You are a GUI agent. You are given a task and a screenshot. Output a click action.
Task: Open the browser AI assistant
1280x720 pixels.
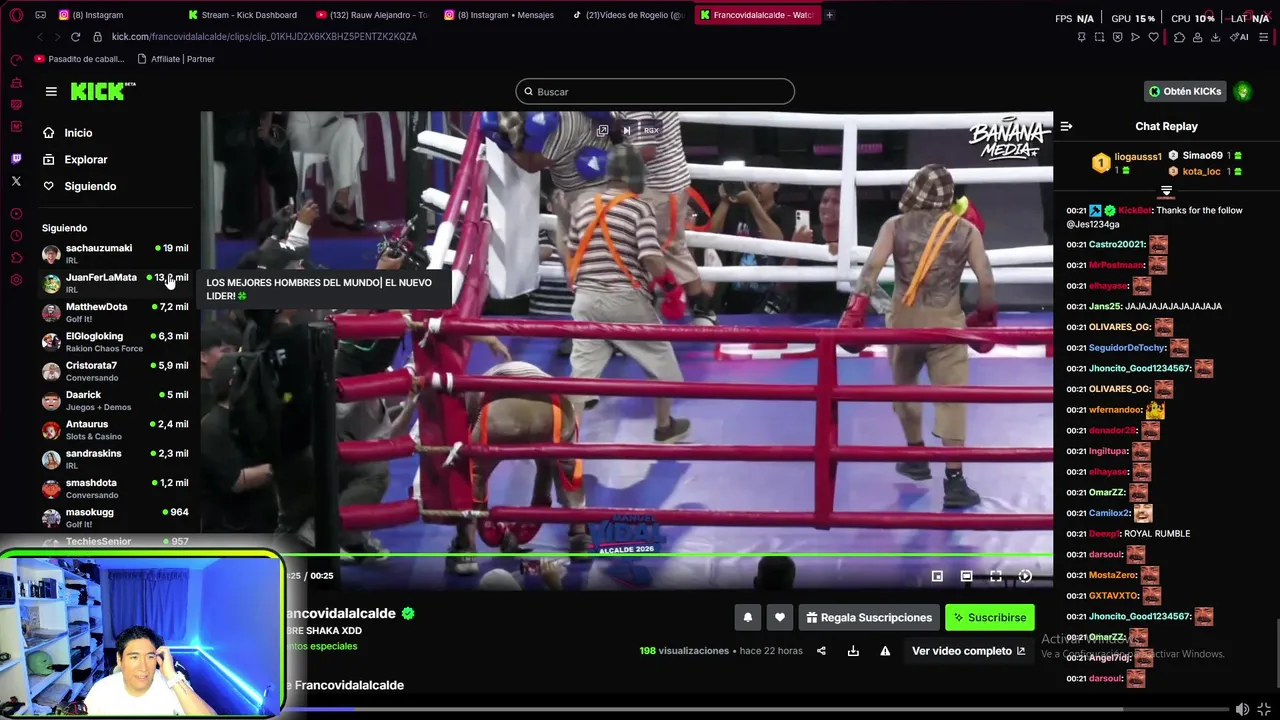1239,37
